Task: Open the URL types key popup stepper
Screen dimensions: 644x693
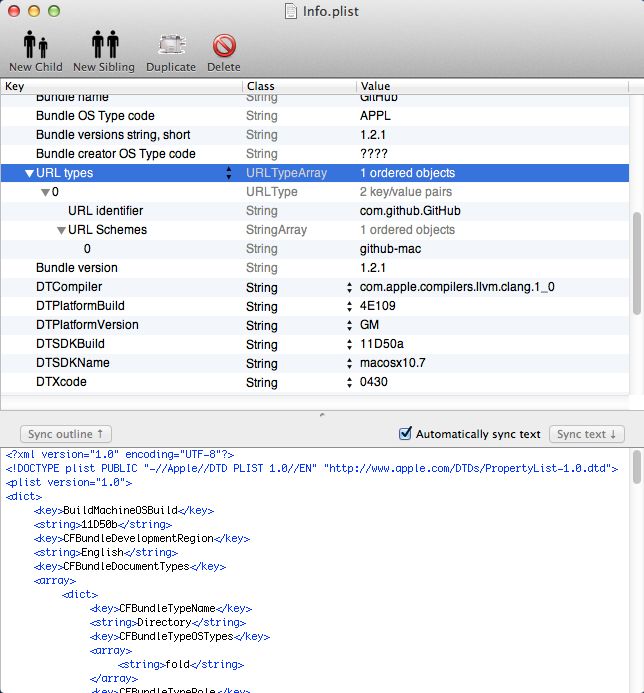Action: 229,173
